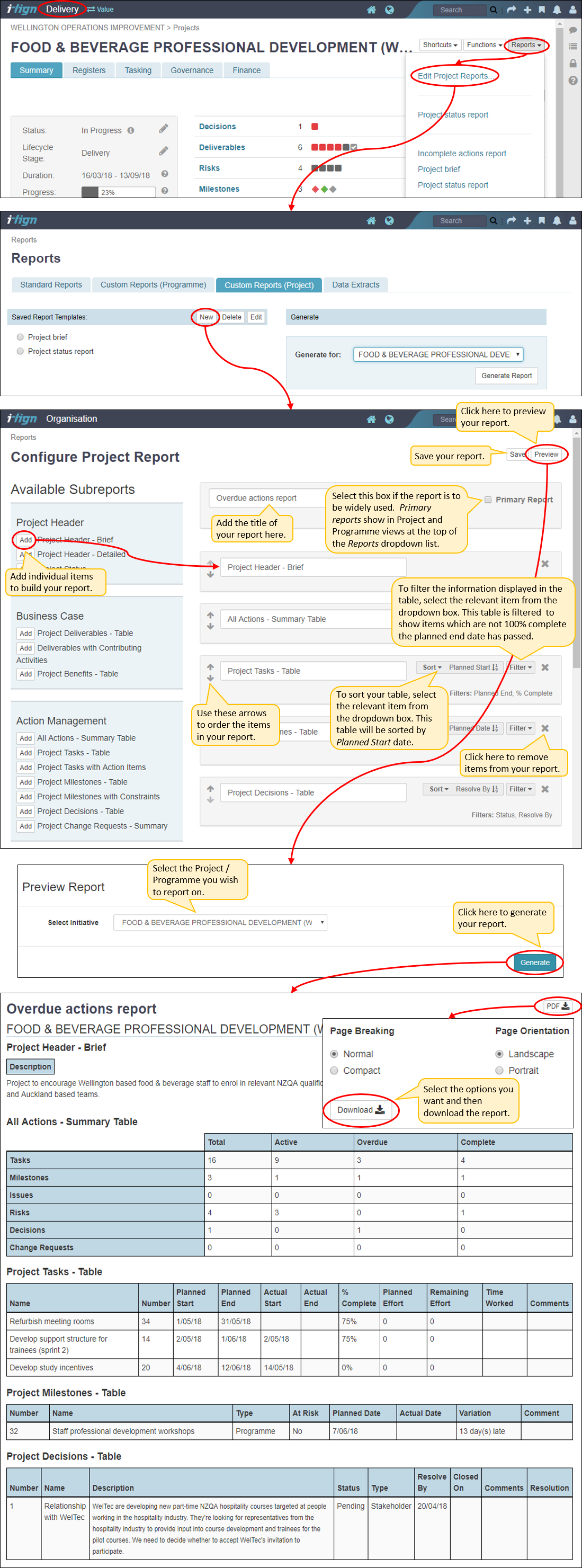
Task: Remove the Project Tasks - Table item with X
Action: [x=545, y=667]
